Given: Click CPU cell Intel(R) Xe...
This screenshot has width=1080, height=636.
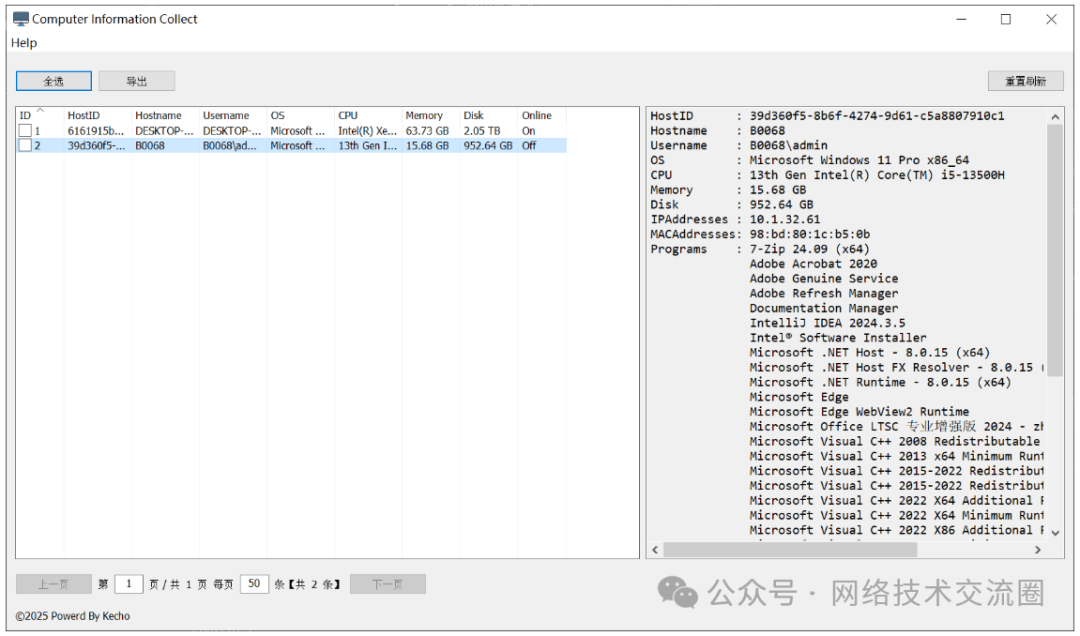Looking at the screenshot, I should tap(367, 131).
